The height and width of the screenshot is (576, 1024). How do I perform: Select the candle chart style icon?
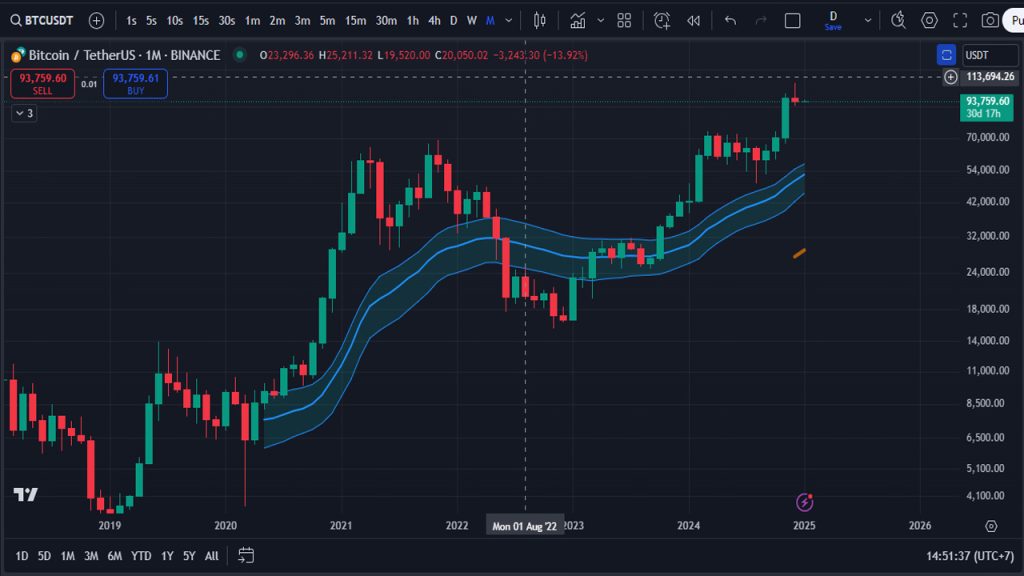point(539,19)
